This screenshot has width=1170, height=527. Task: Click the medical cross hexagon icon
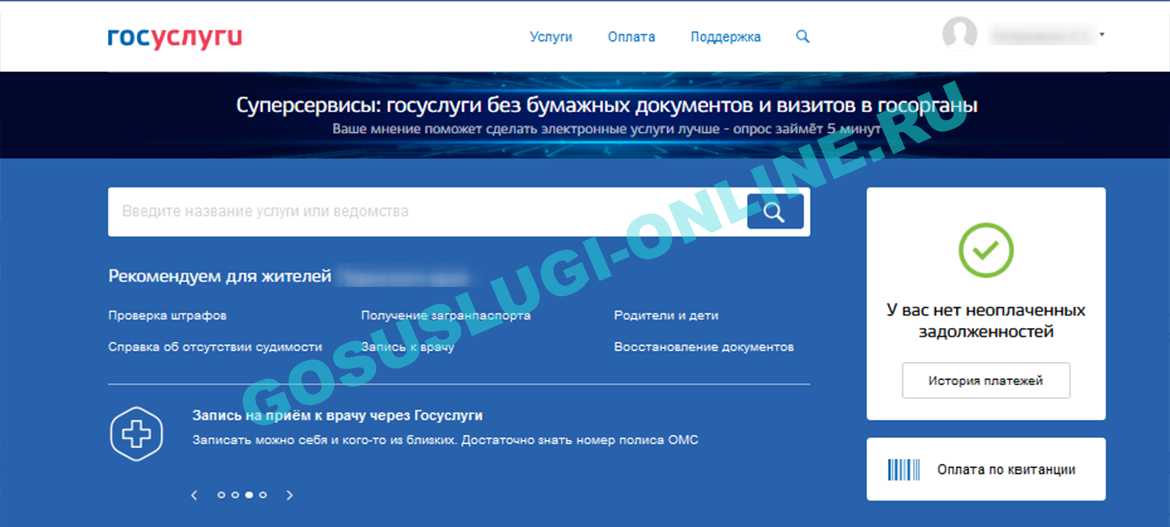point(137,434)
